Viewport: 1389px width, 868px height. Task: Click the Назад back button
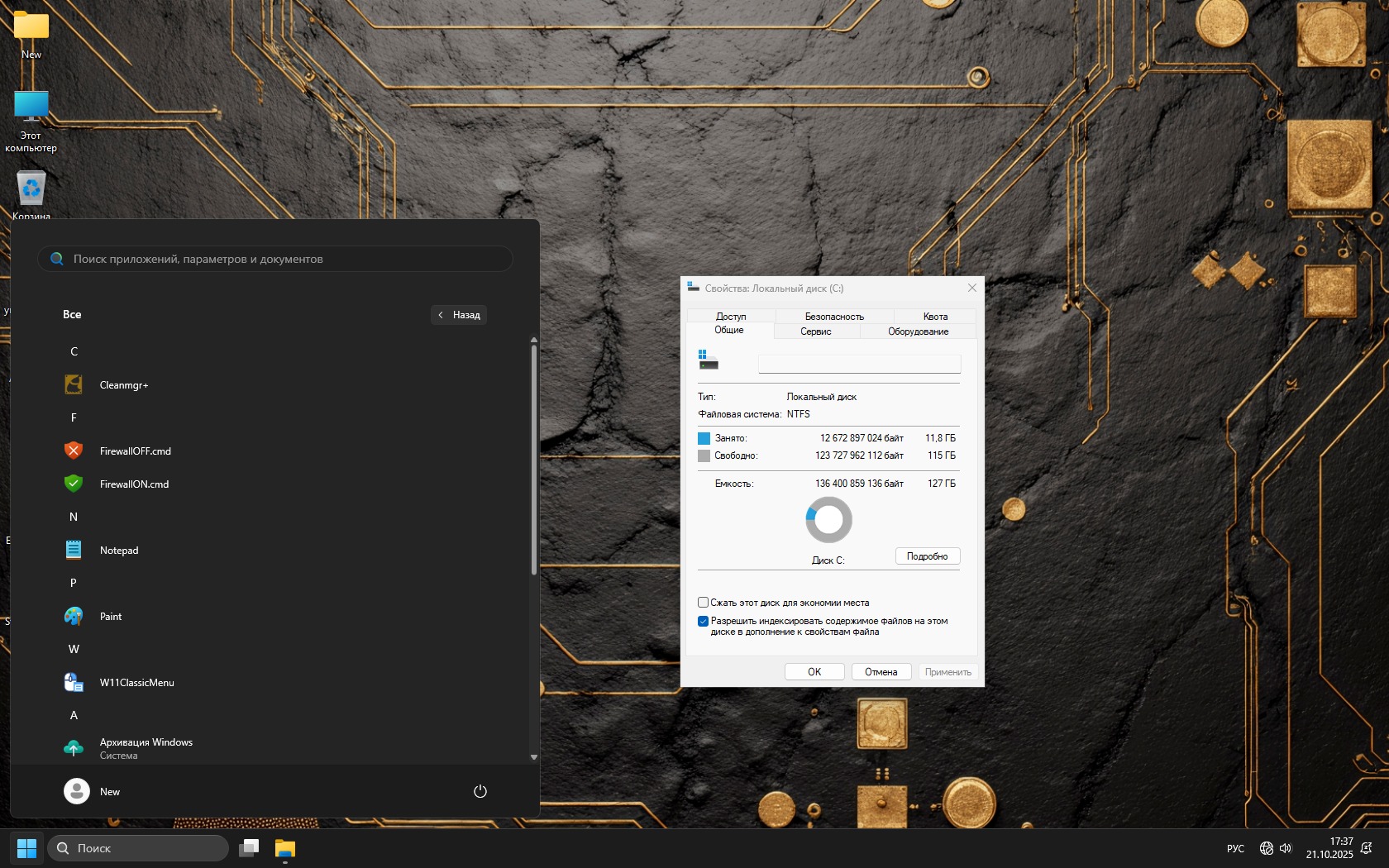point(459,315)
